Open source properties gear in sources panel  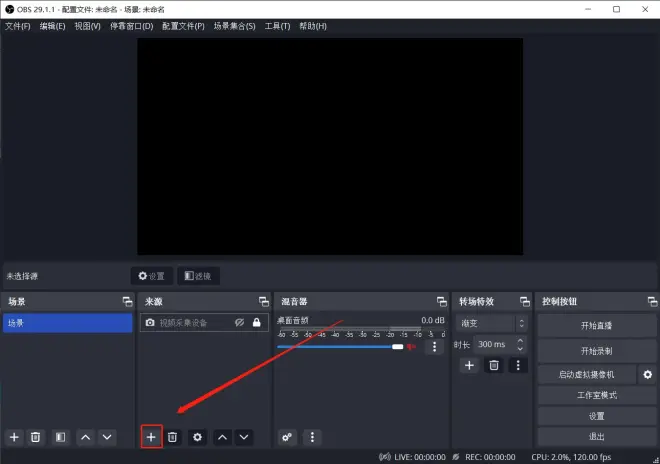(197, 437)
